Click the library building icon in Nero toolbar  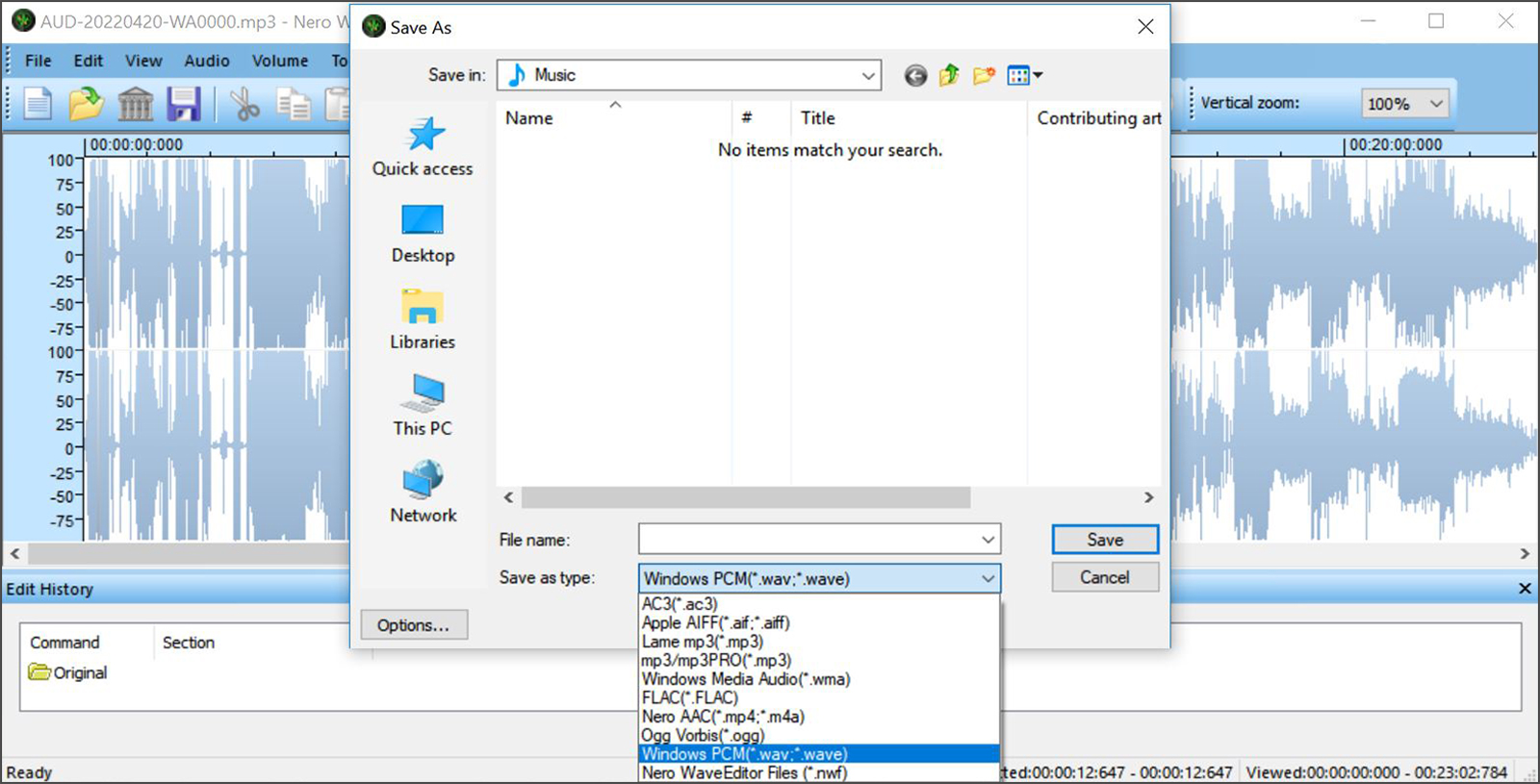click(x=136, y=103)
